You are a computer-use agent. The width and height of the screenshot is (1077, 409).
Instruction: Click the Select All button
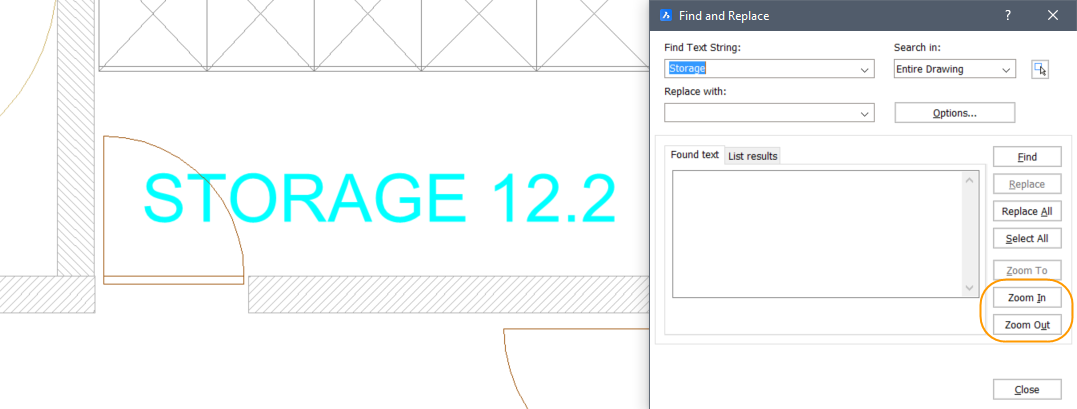click(x=1027, y=239)
